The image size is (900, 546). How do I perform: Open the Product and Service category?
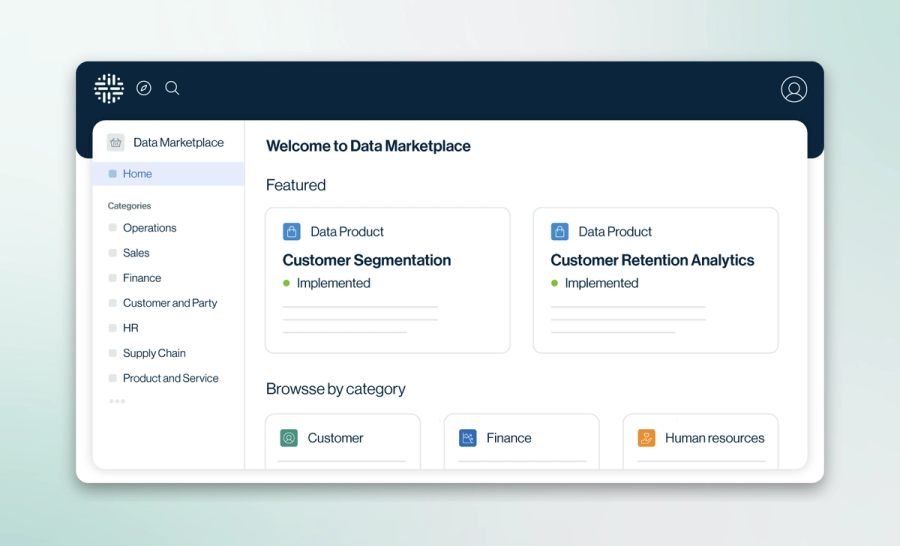tap(170, 378)
